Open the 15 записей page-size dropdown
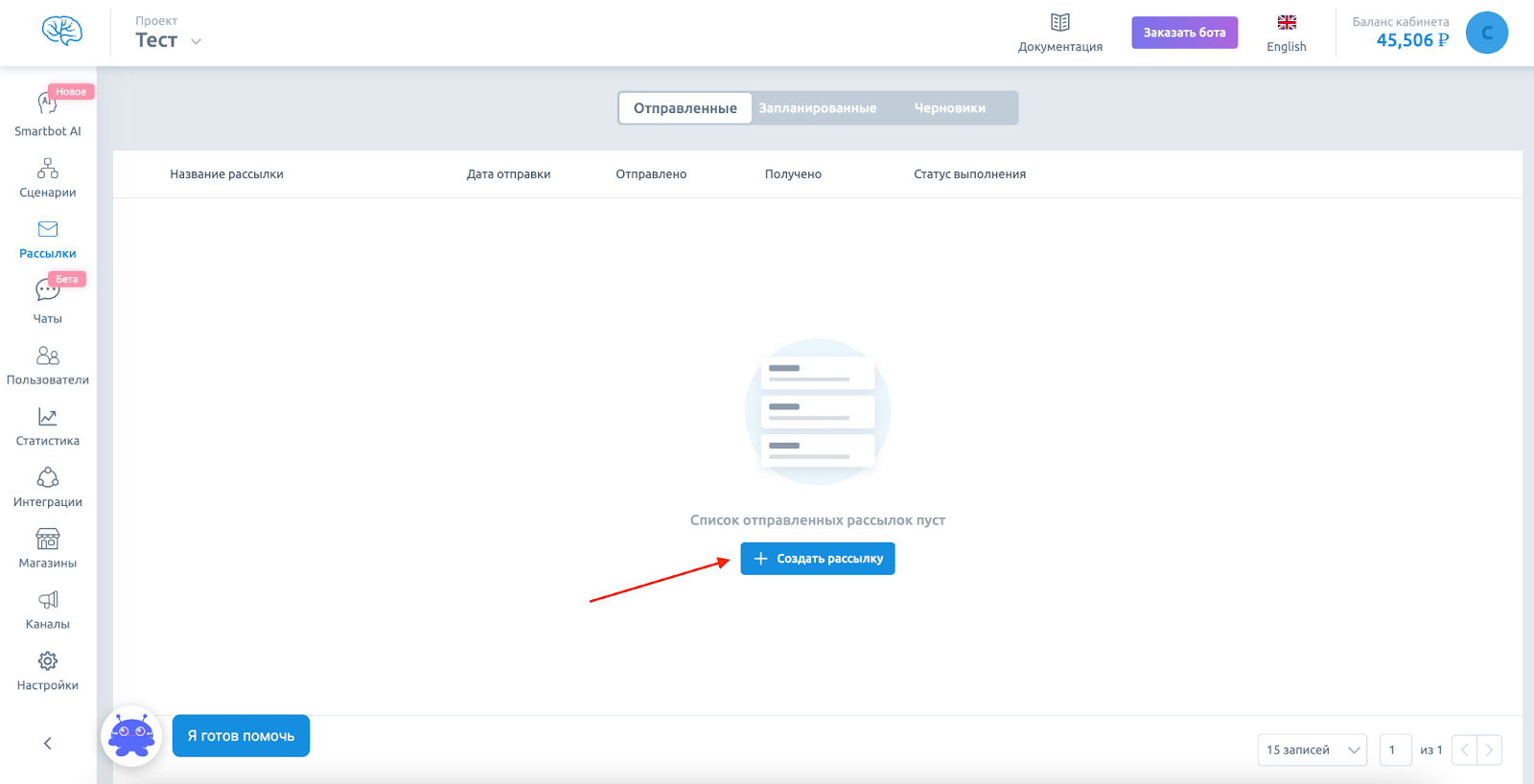Screen dimensions: 1534x784 pos(1312,749)
